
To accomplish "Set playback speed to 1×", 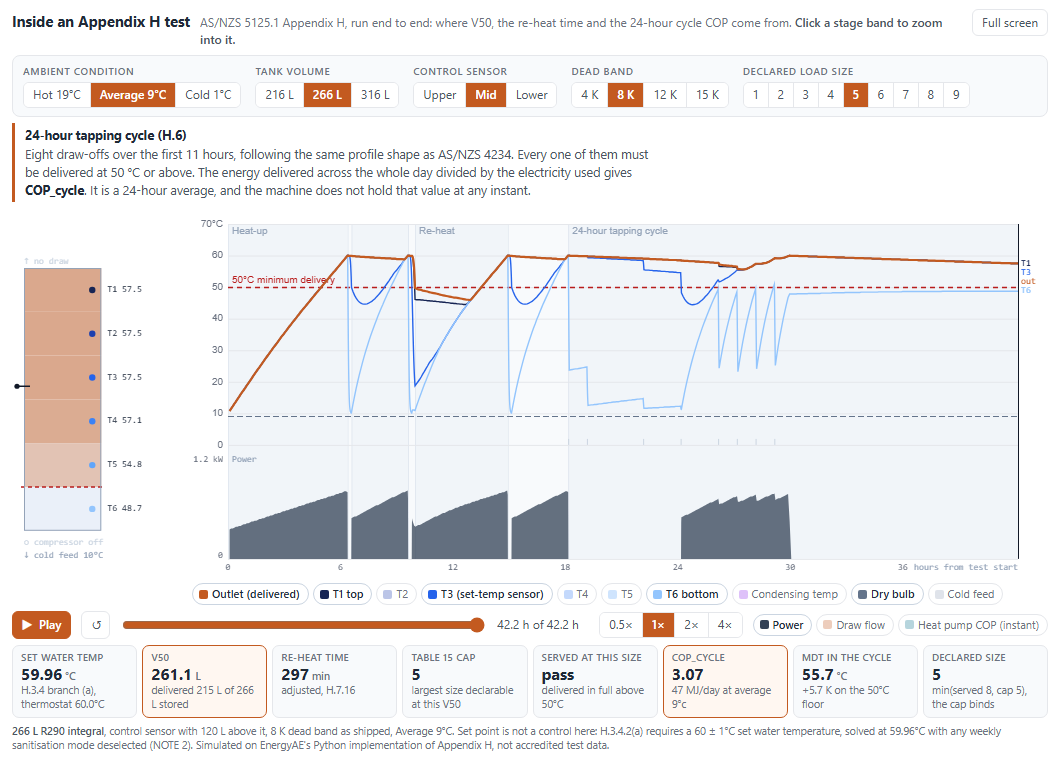I will (658, 625).
